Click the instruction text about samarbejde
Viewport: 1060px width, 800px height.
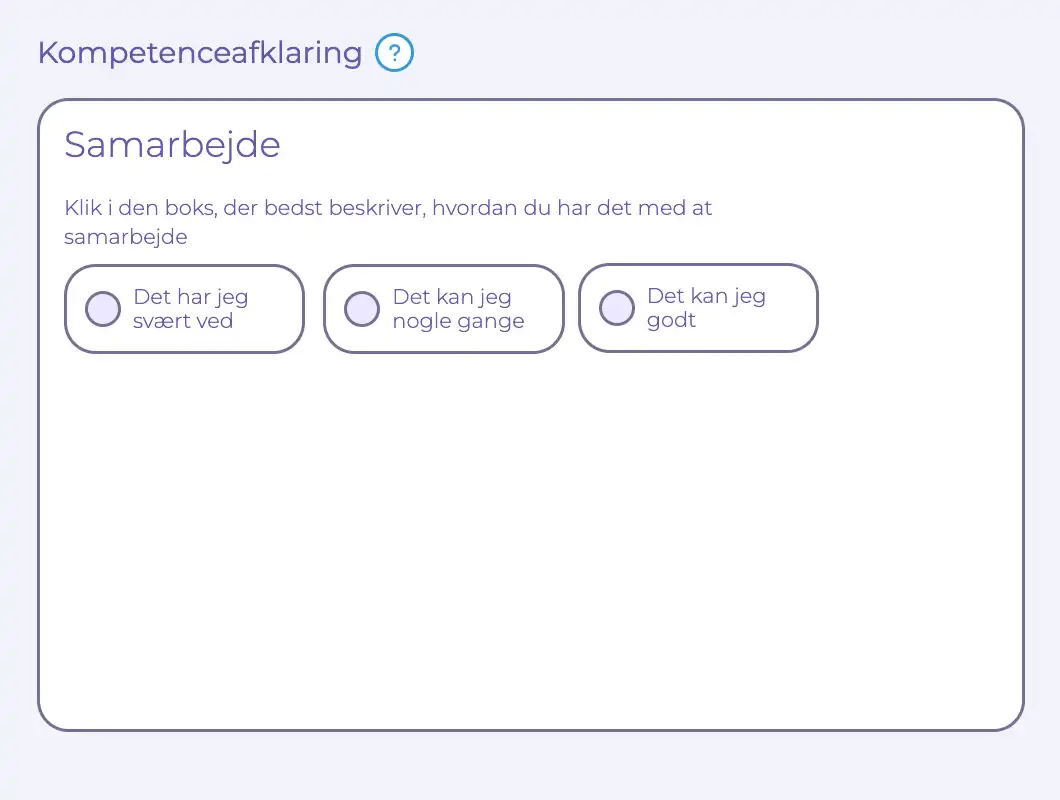tap(388, 222)
